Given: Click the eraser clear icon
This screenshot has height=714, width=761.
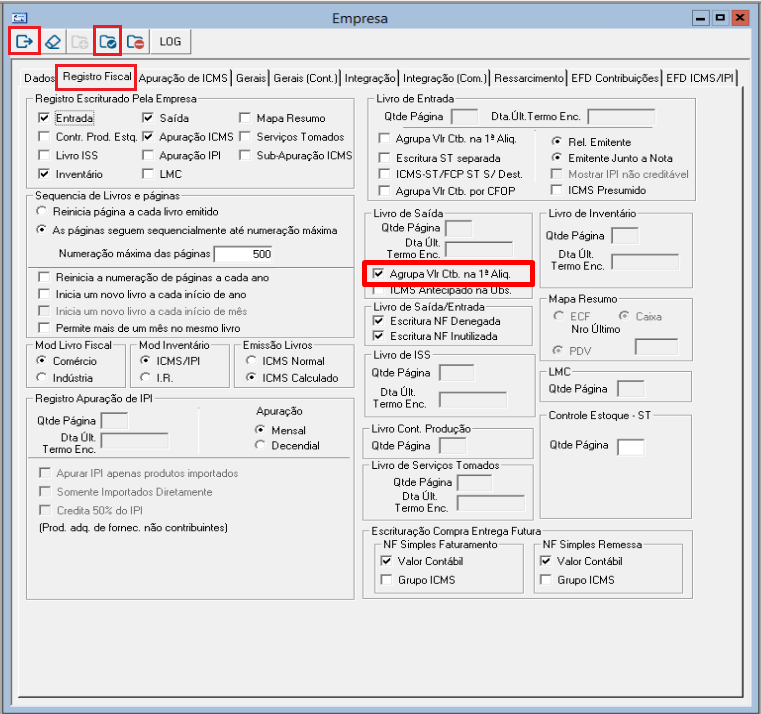Looking at the screenshot, I should click(52, 42).
